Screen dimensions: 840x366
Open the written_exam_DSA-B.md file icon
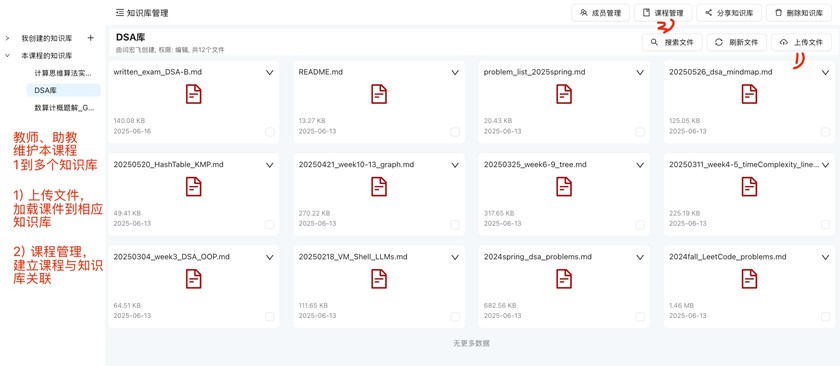[x=194, y=95]
